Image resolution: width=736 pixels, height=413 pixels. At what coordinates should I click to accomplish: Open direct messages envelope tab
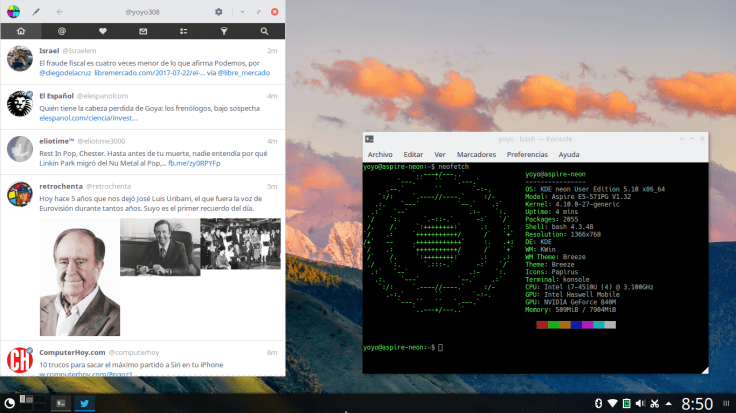click(143, 31)
